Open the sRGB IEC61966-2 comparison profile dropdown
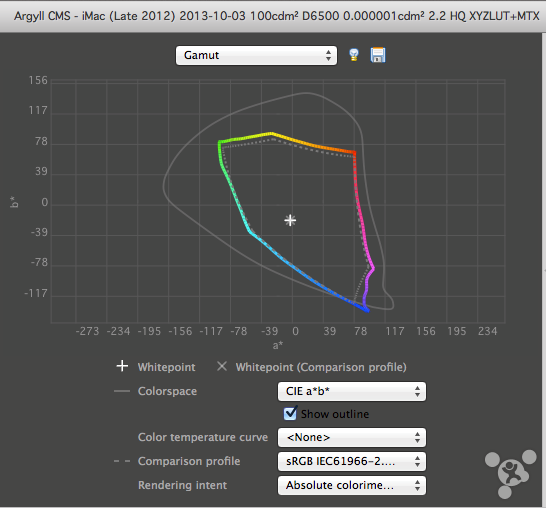 coord(352,461)
